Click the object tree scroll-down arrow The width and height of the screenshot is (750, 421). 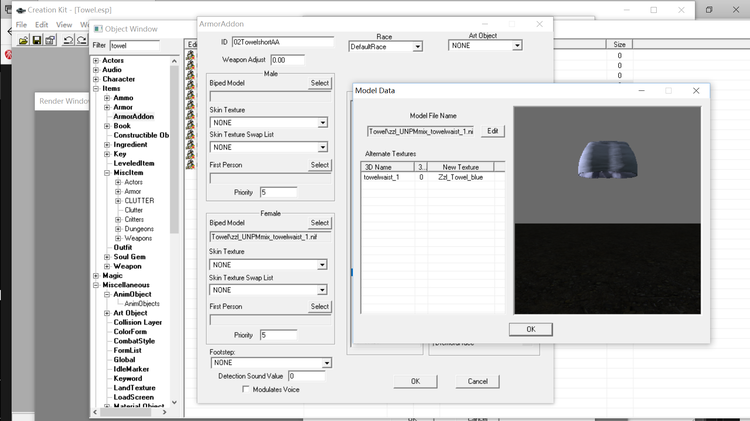pyautogui.click(x=174, y=402)
